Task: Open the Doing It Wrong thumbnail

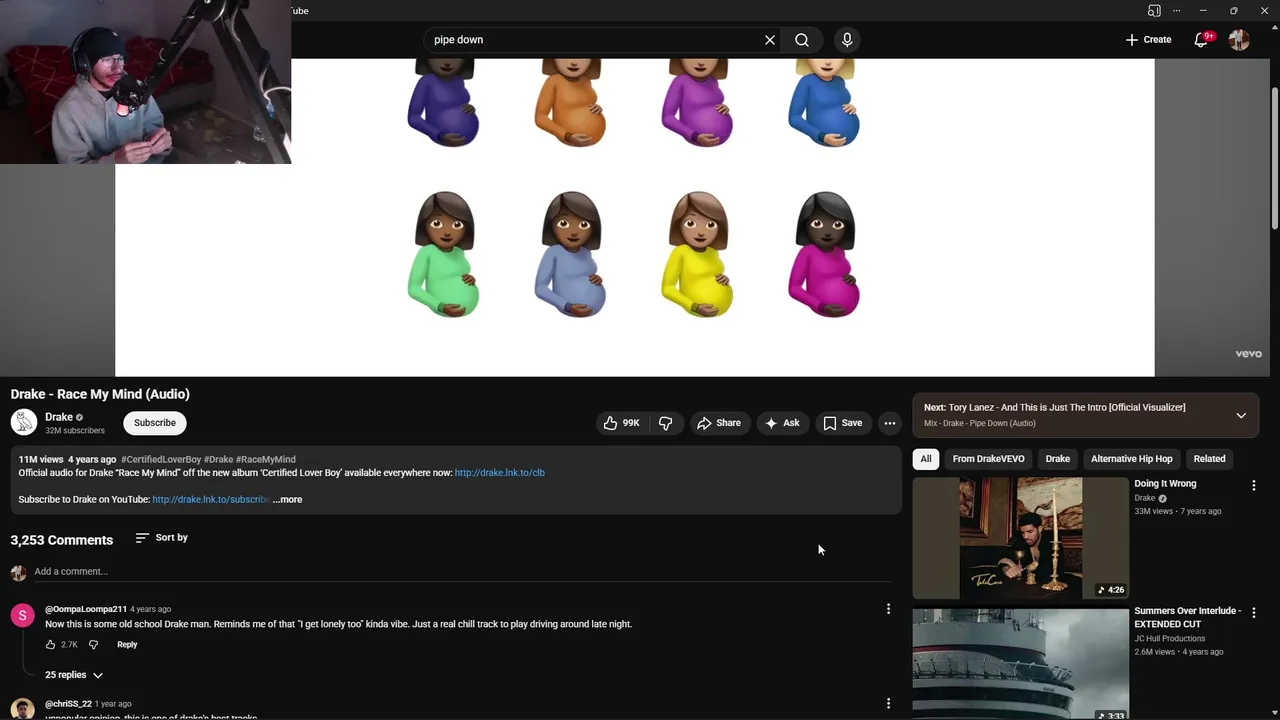Action: [1020, 538]
